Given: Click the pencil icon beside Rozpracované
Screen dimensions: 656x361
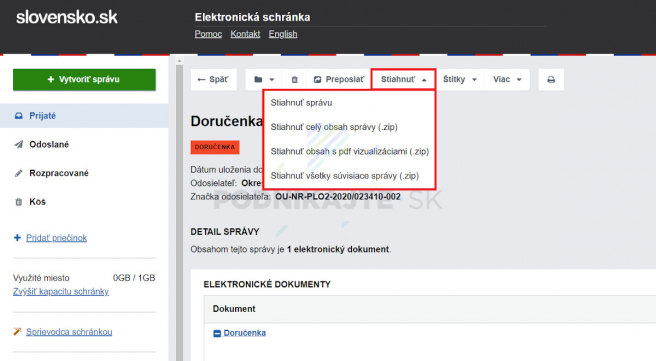Looking at the screenshot, I should [x=18, y=173].
